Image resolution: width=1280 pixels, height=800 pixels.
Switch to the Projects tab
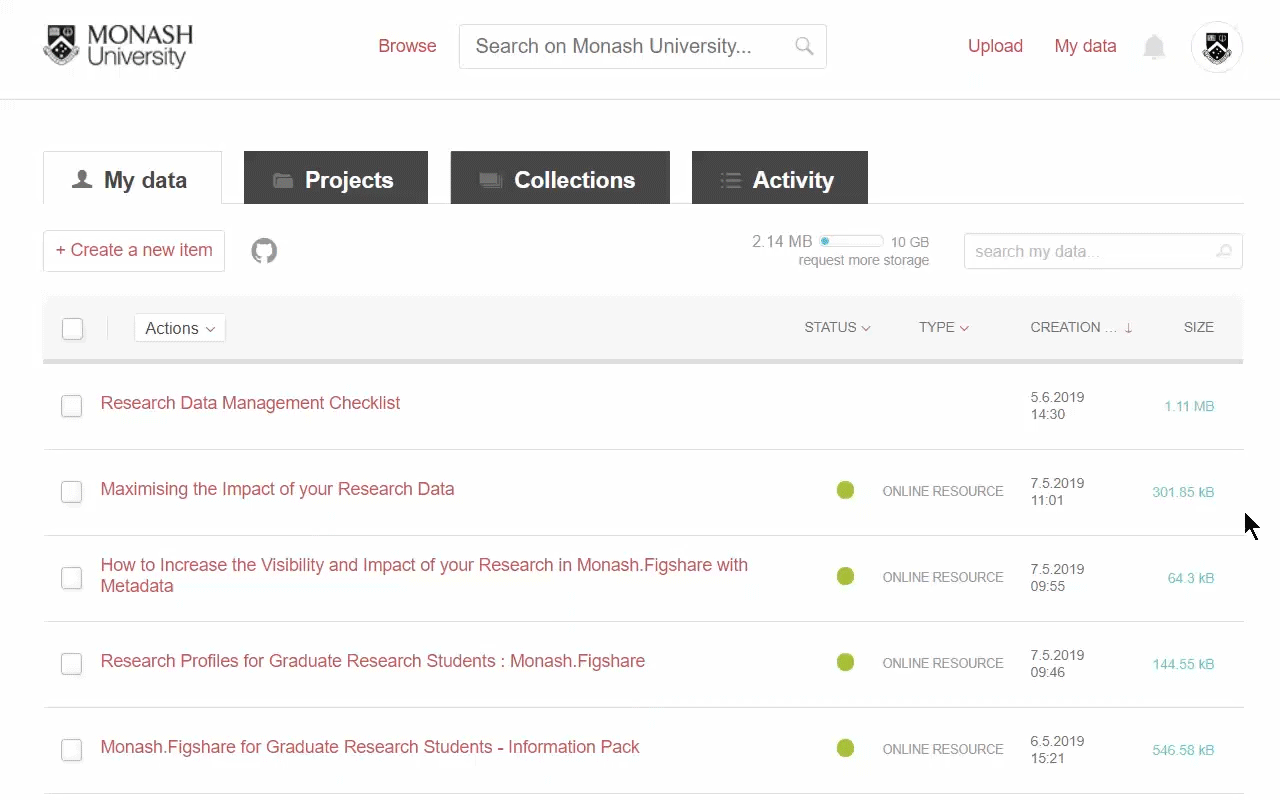pyautogui.click(x=336, y=180)
